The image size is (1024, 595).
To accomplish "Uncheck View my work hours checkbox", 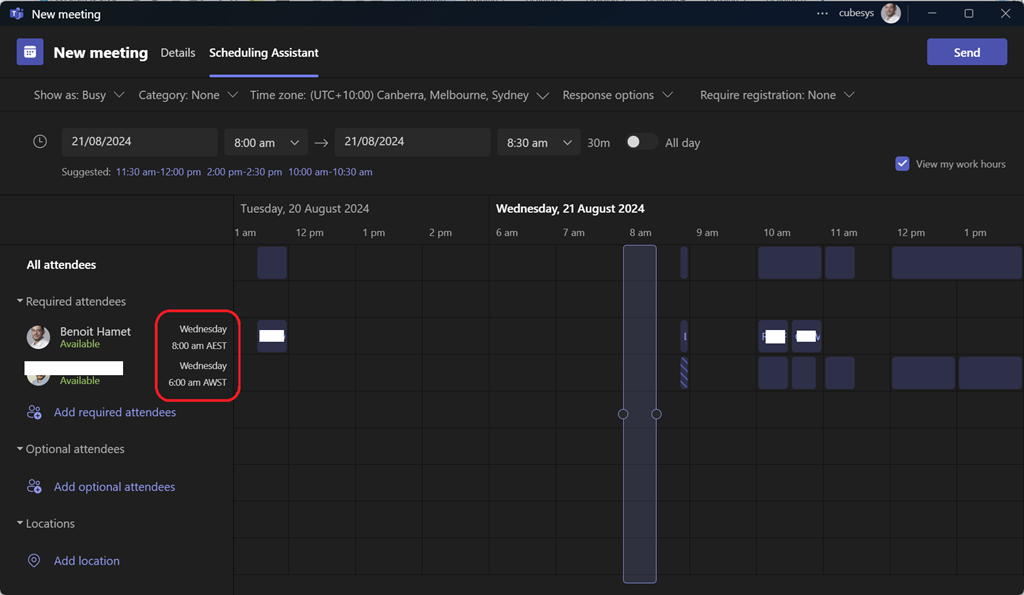I will coord(902,164).
